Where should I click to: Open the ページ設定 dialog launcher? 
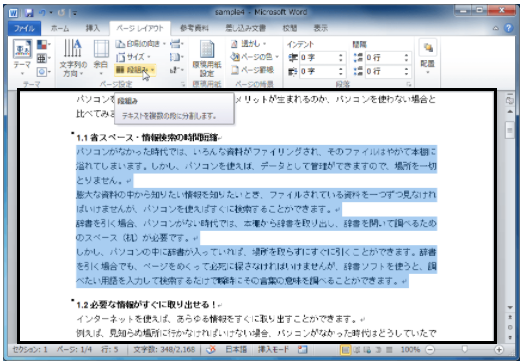click(x=183, y=85)
